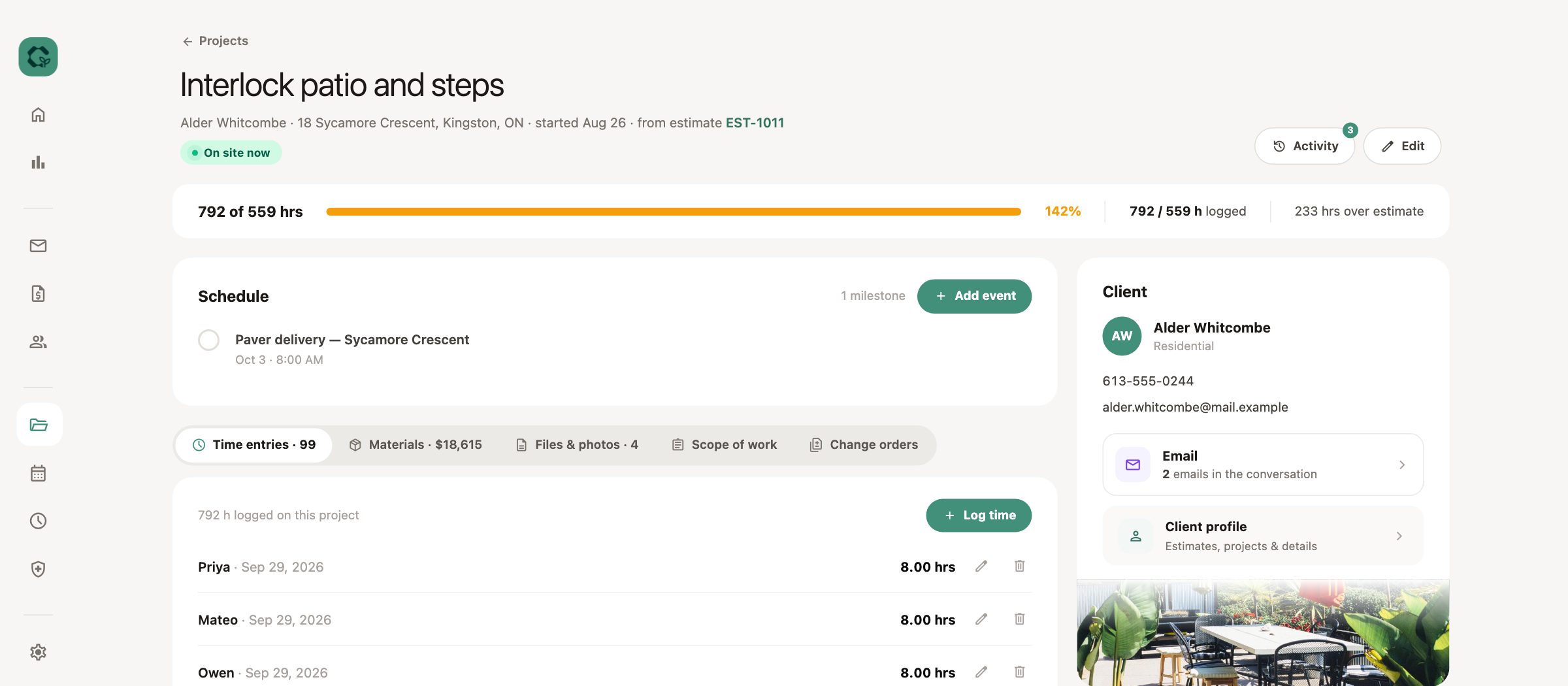1568x686 pixels.
Task: Open the bar chart reports icon
Action: tap(38, 162)
